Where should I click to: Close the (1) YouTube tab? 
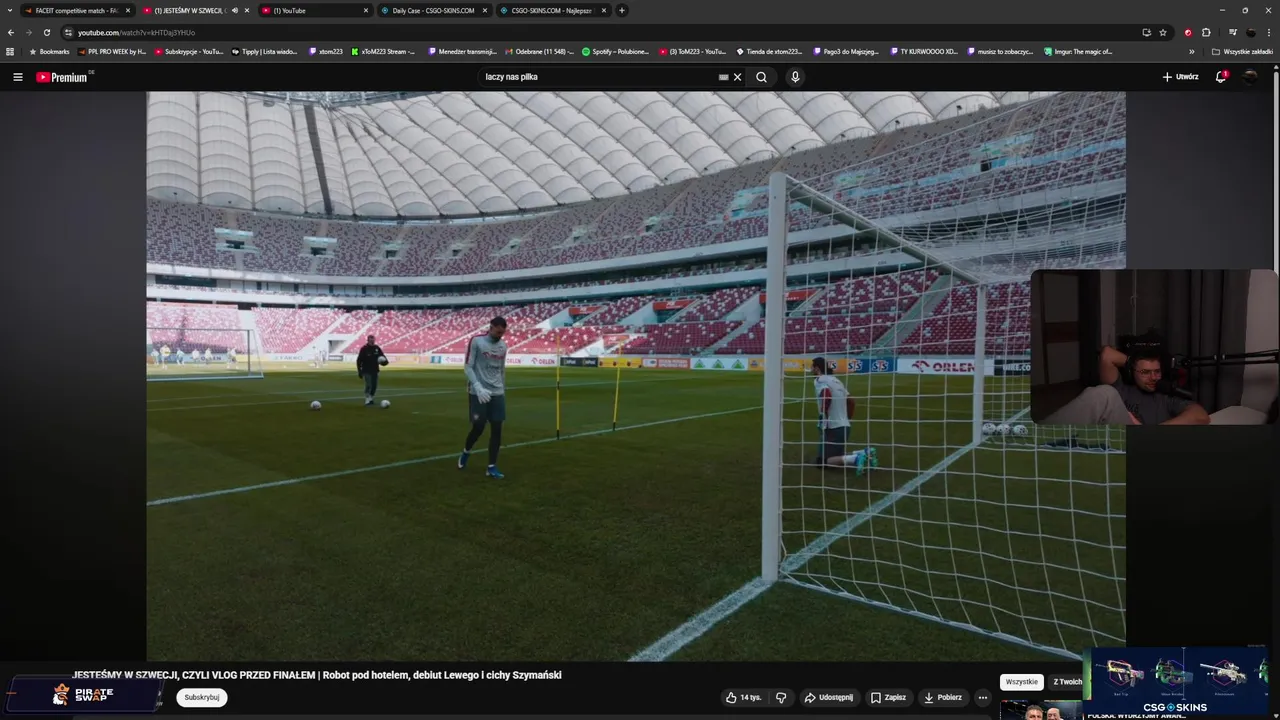pos(366,10)
